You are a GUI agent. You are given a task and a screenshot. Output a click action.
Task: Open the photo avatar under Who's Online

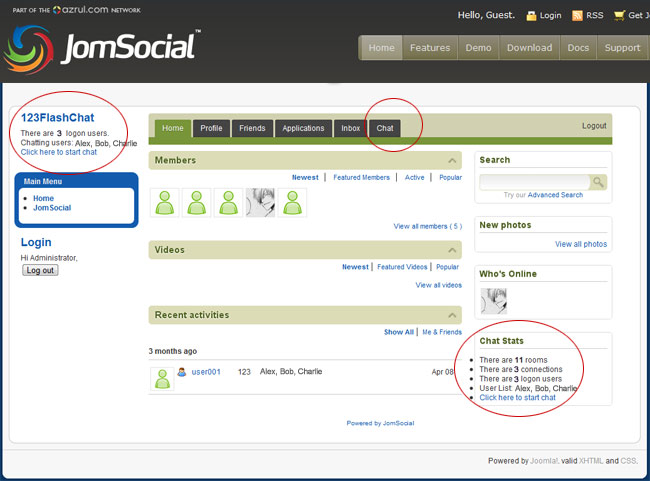(x=493, y=300)
